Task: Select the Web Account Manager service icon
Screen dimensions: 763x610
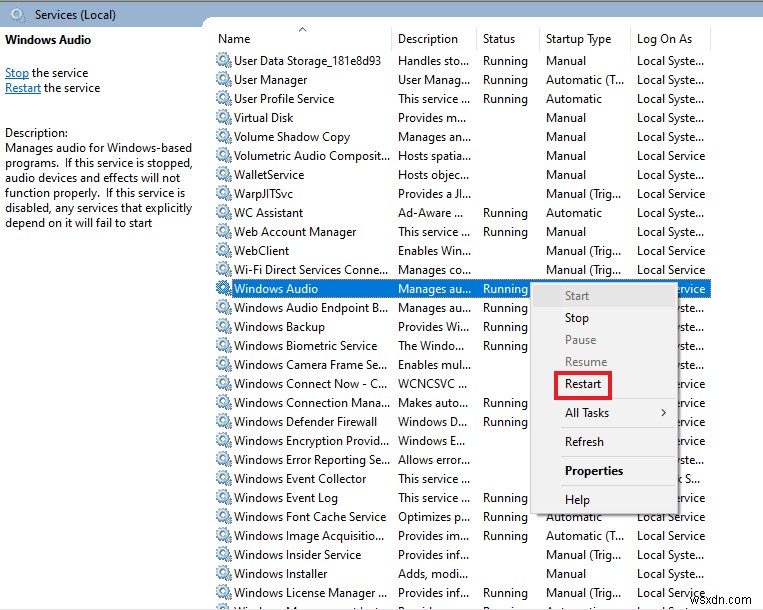Action: click(223, 231)
